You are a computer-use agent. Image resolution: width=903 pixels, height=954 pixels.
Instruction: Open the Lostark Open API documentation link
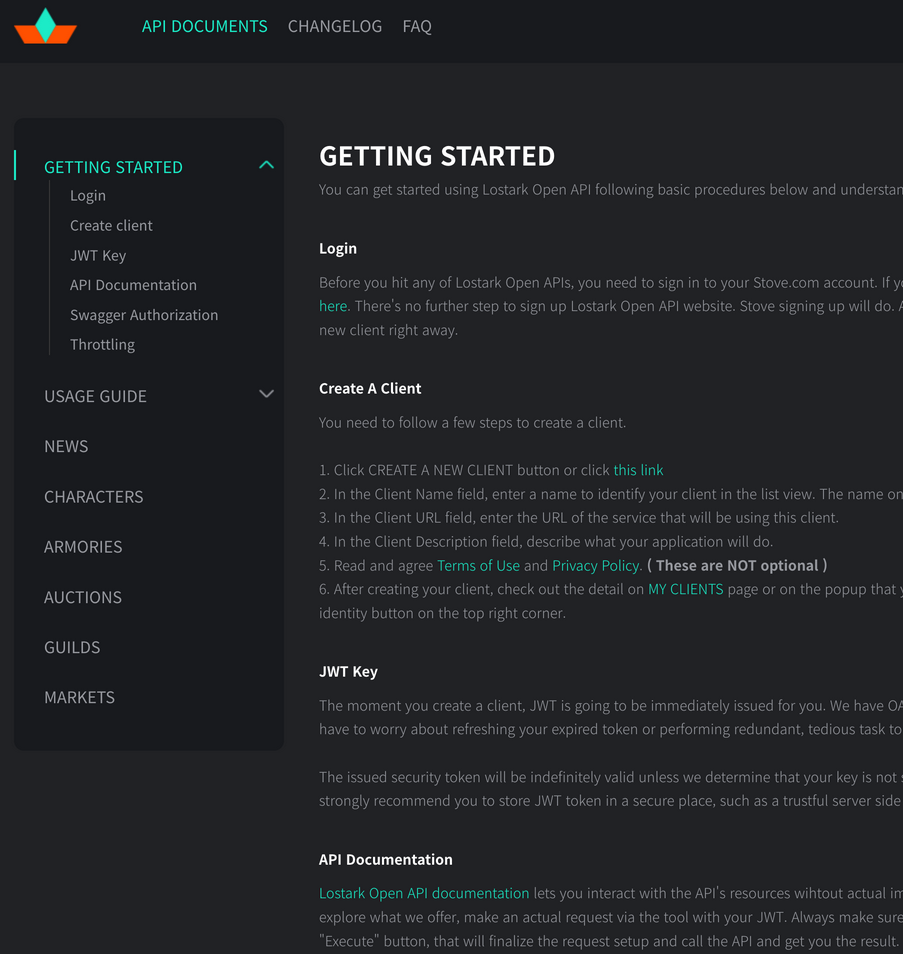click(424, 893)
